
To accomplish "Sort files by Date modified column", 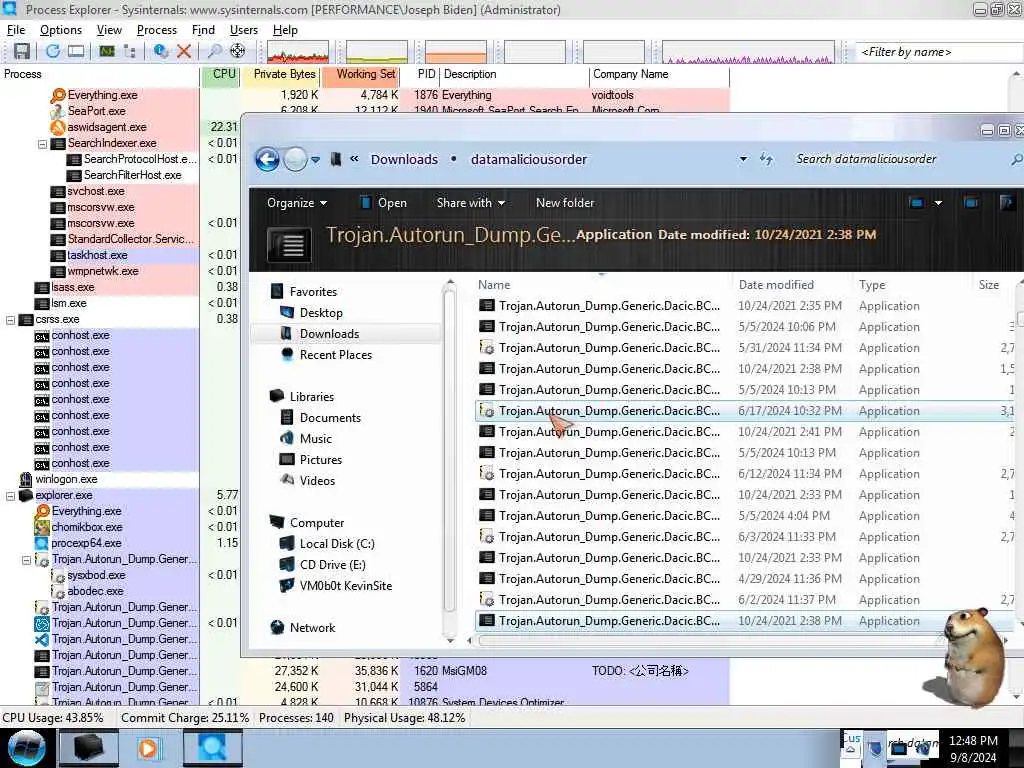I will tap(776, 285).
